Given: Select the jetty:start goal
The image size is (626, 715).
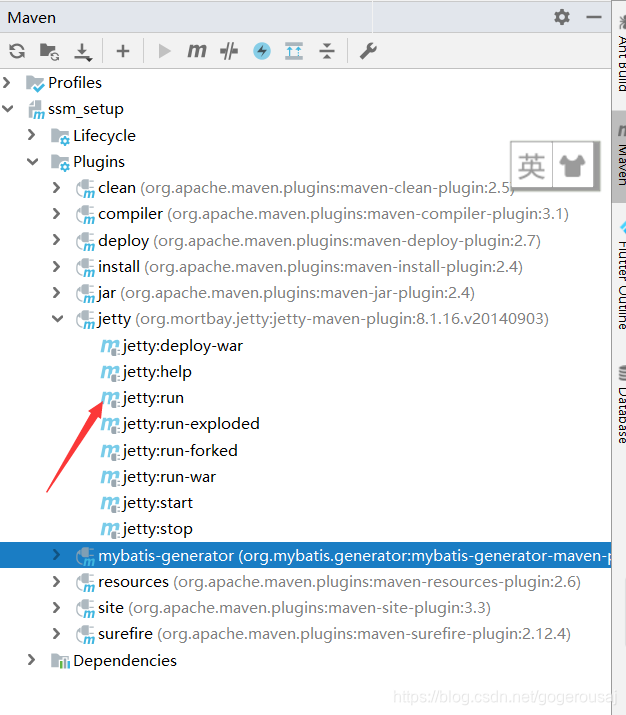Looking at the screenshot, I should point(157,503).
